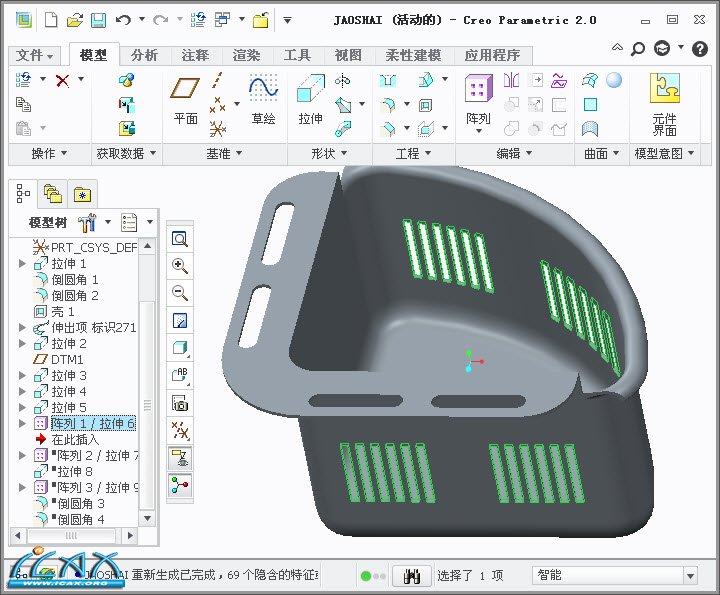The height and width of the screenshot is (595, 720).
Task: Toggle datum display filters icon
Action: pos(180,430)
